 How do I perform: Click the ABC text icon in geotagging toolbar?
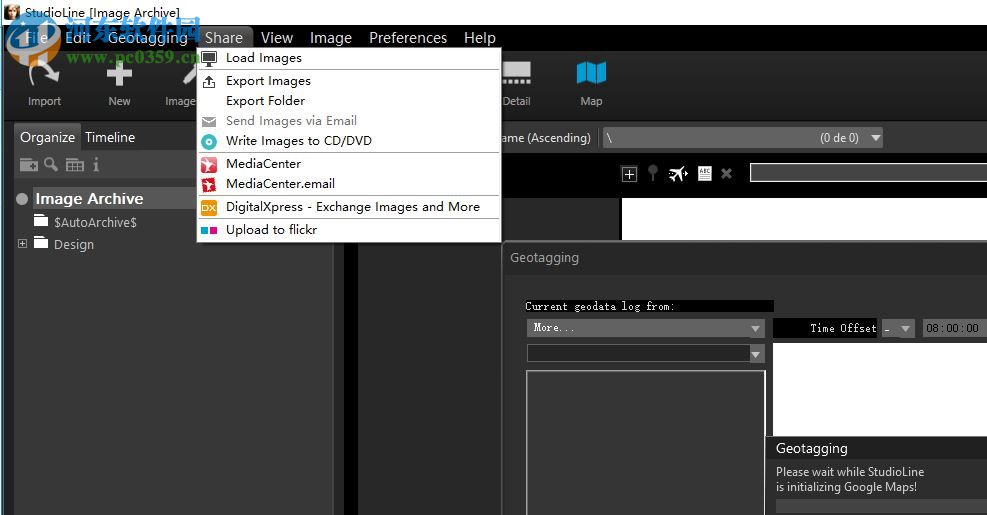pyautogui.click(x=705, y=174)
